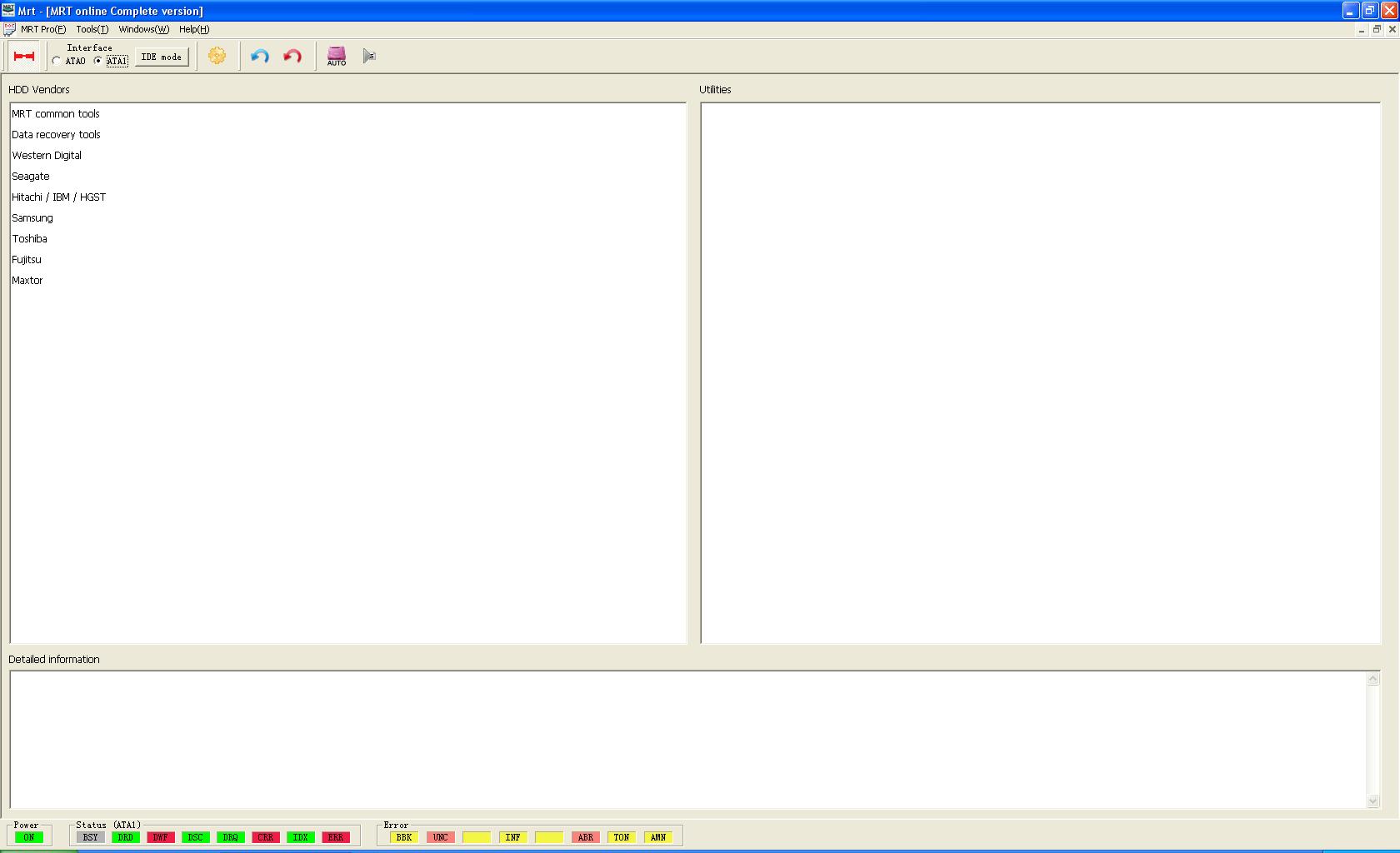Image resolution: width=1400 pixels, height=853 pixels.
Task: Click inside the Detailed information text box
Action: (x=688, y=740)
